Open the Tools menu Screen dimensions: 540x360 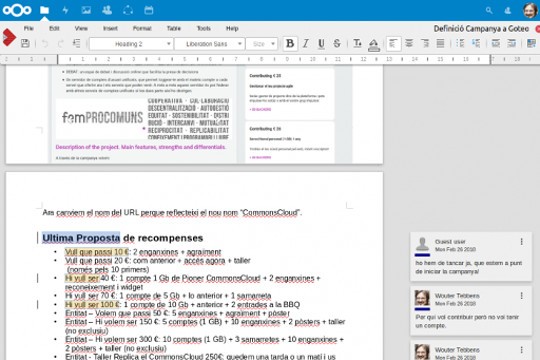coord(204,28)
